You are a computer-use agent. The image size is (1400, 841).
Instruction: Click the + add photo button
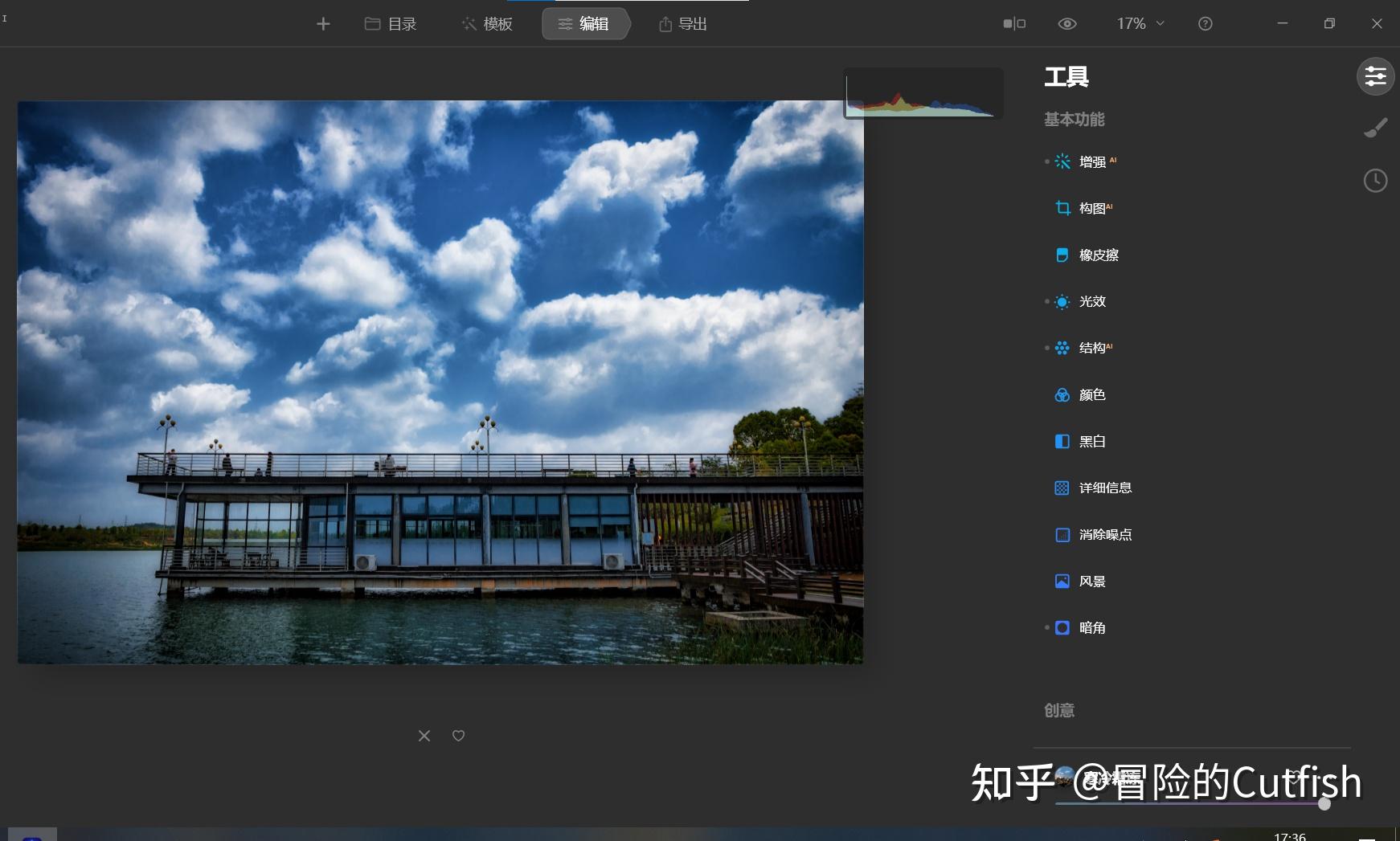point(322,23)
